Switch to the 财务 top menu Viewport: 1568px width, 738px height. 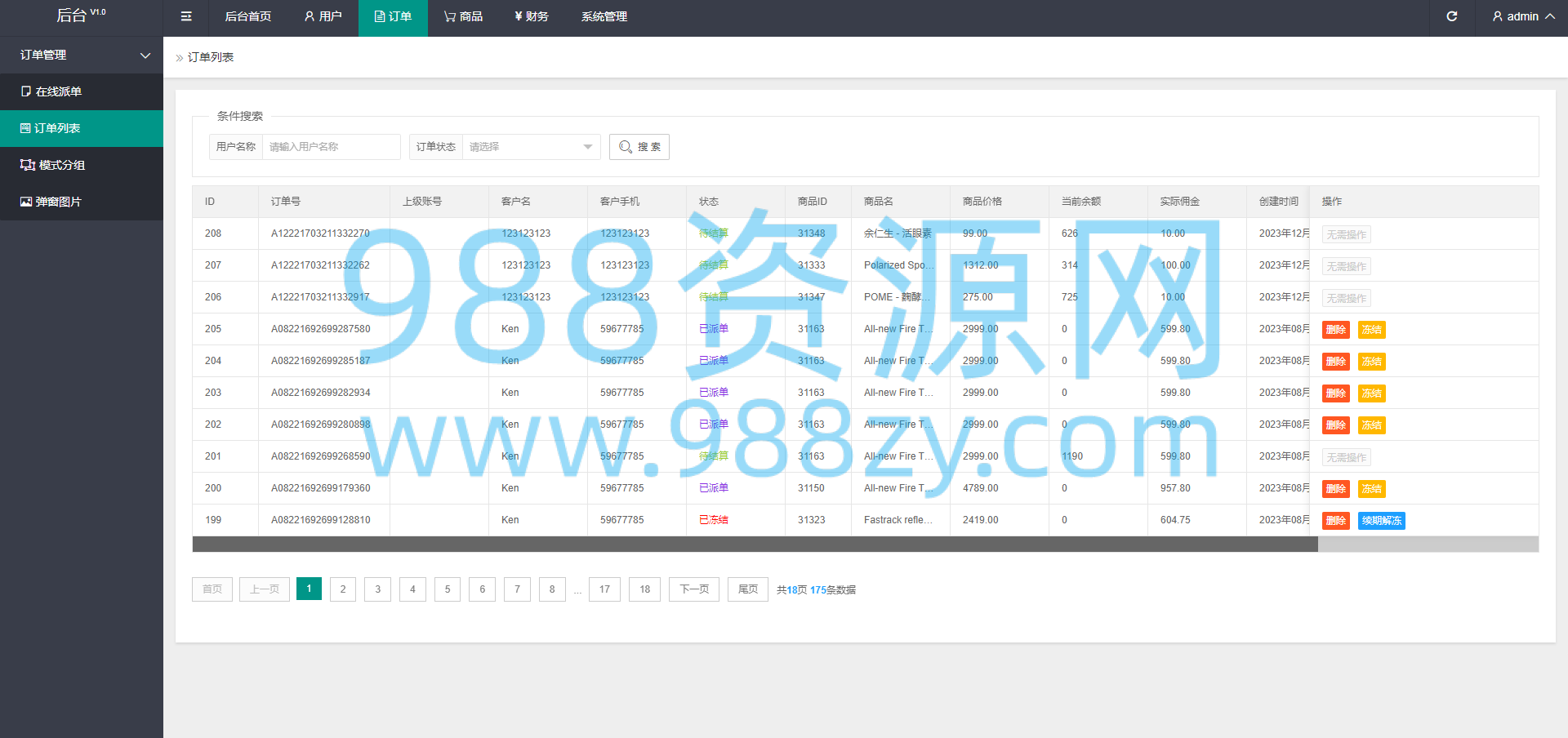tap(532, 16)
